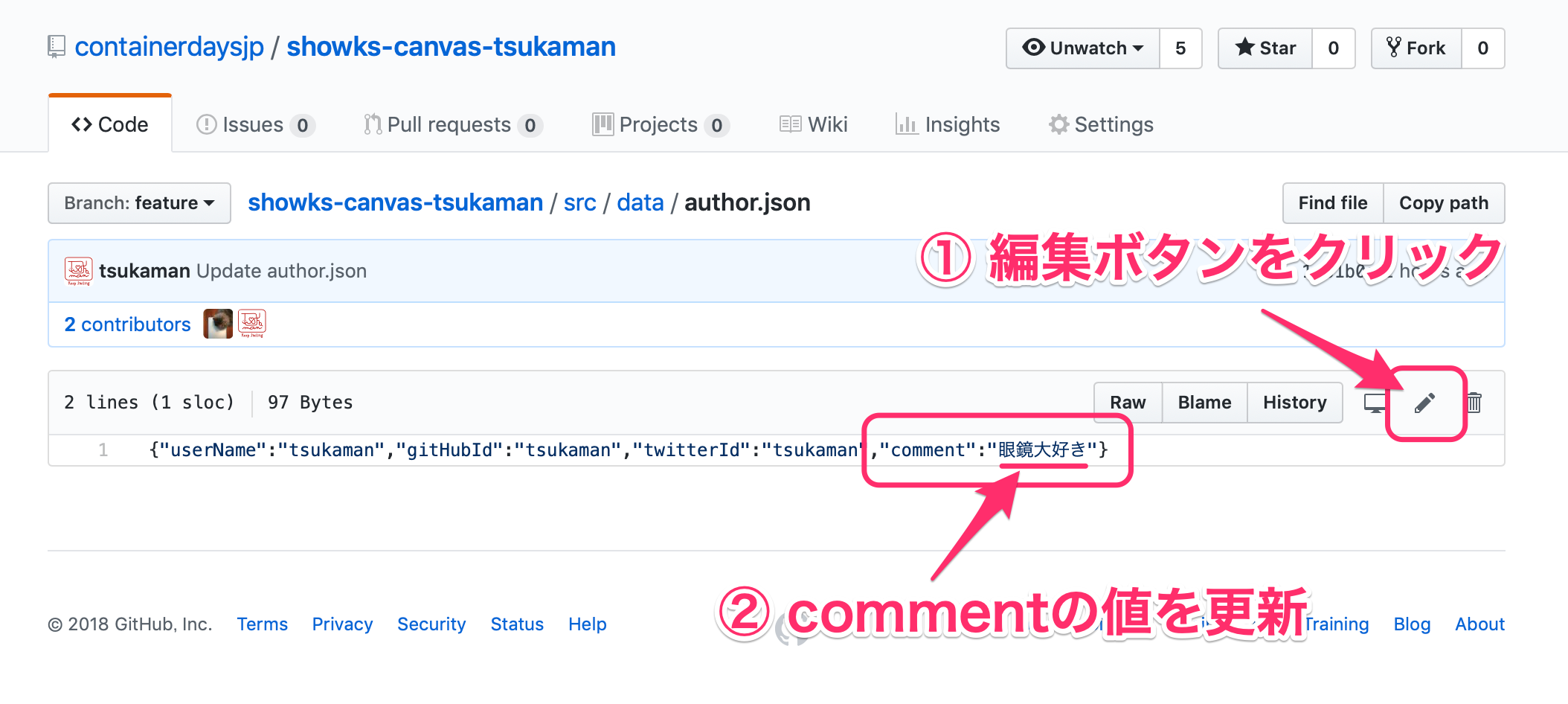Open the Branch: feature dropdown

(x=138, y=202)
